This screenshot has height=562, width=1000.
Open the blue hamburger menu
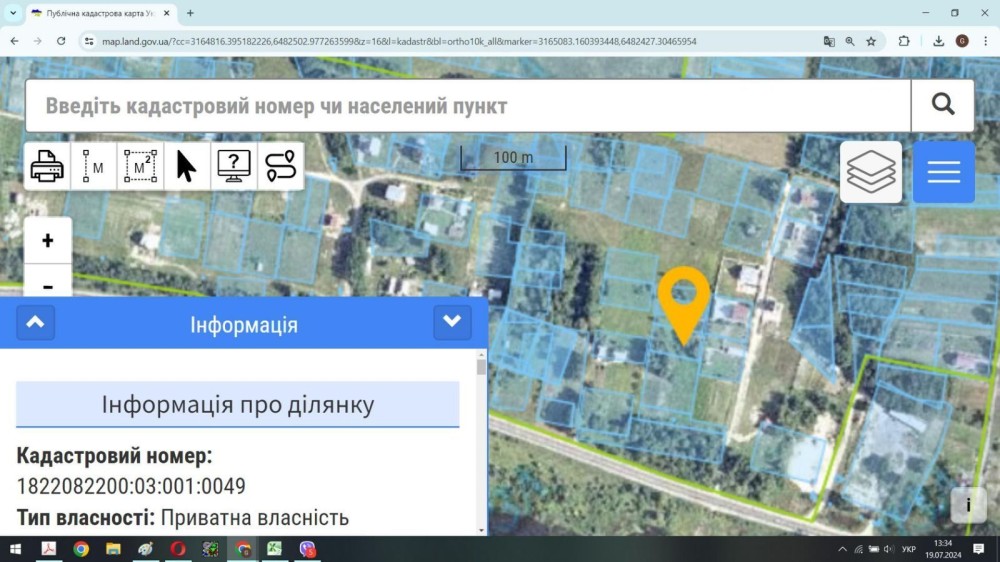point(944,172)
